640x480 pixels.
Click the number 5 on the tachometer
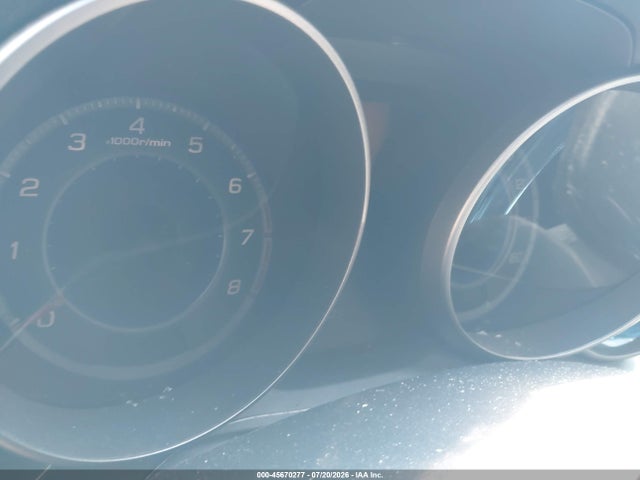tap(196, 145)
